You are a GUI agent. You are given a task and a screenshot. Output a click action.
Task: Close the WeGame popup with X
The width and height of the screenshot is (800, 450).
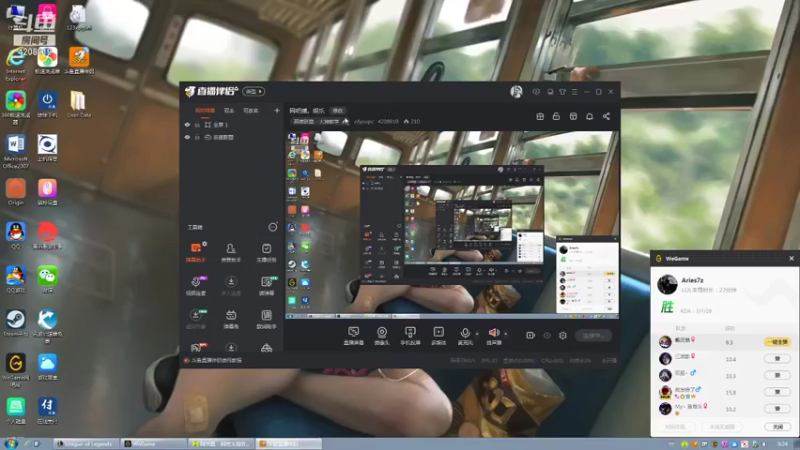coord(791,259)
